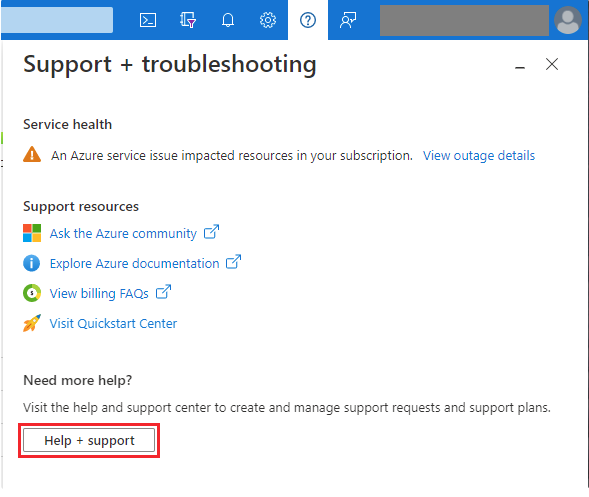
Task: Open View outage details link
Action: pos(479,156)
